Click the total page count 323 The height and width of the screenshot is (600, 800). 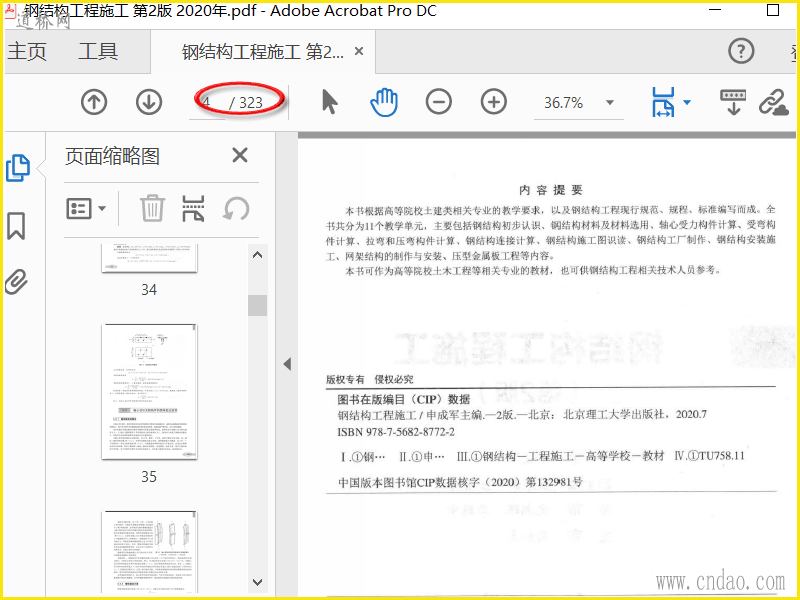pyautogui.click(x=251, y=103)
